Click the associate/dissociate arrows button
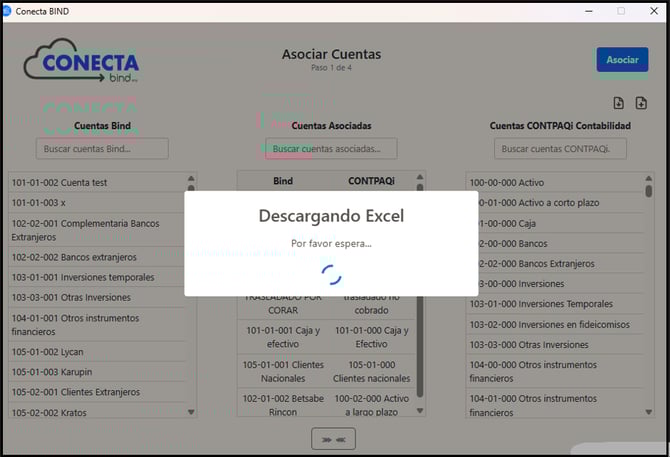 pos(333,439)
